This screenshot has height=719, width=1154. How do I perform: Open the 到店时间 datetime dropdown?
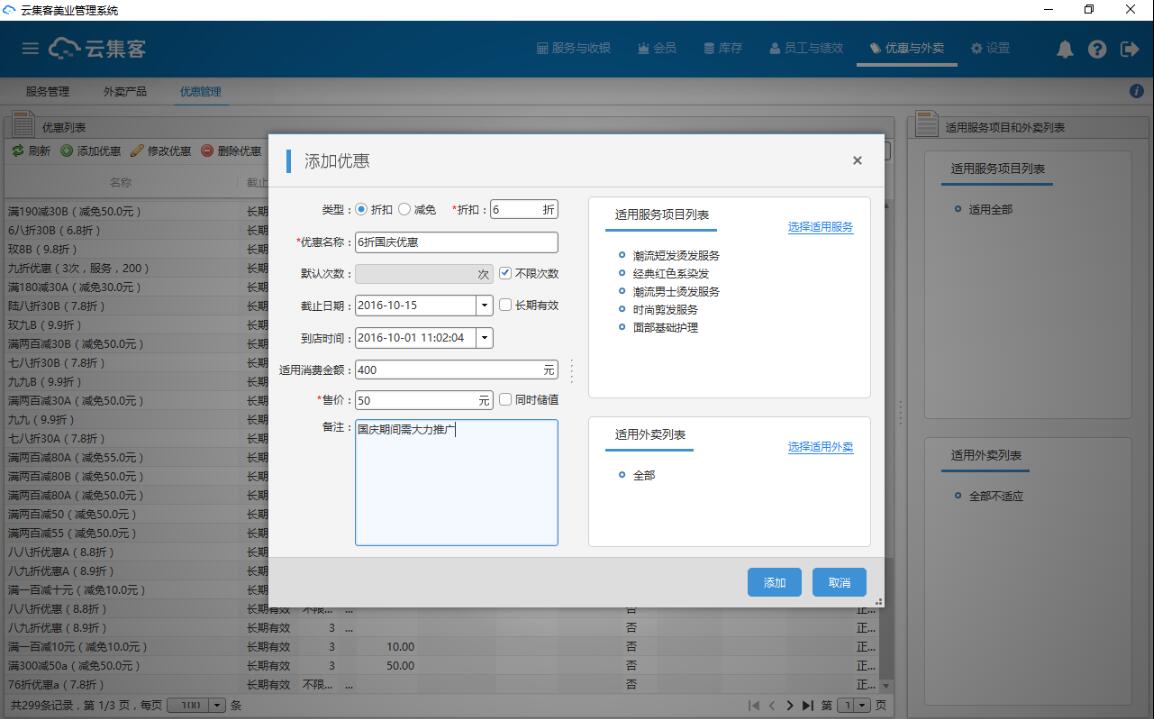(x=484, y=338)
